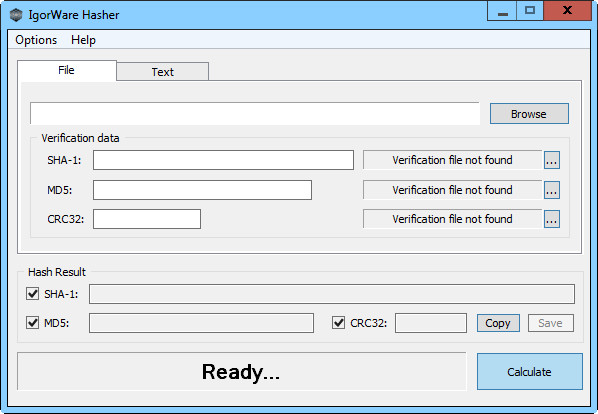The image size is (598, 414).
Task: Uncheck the SHA-1 hash result checkbox
Action: pyautogui.click(x=32, y=294)
